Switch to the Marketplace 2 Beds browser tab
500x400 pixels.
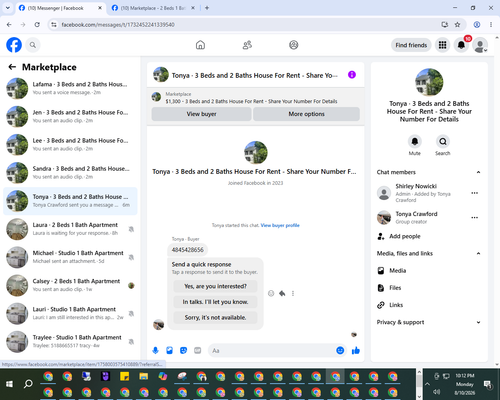click(x=153, y=8)
